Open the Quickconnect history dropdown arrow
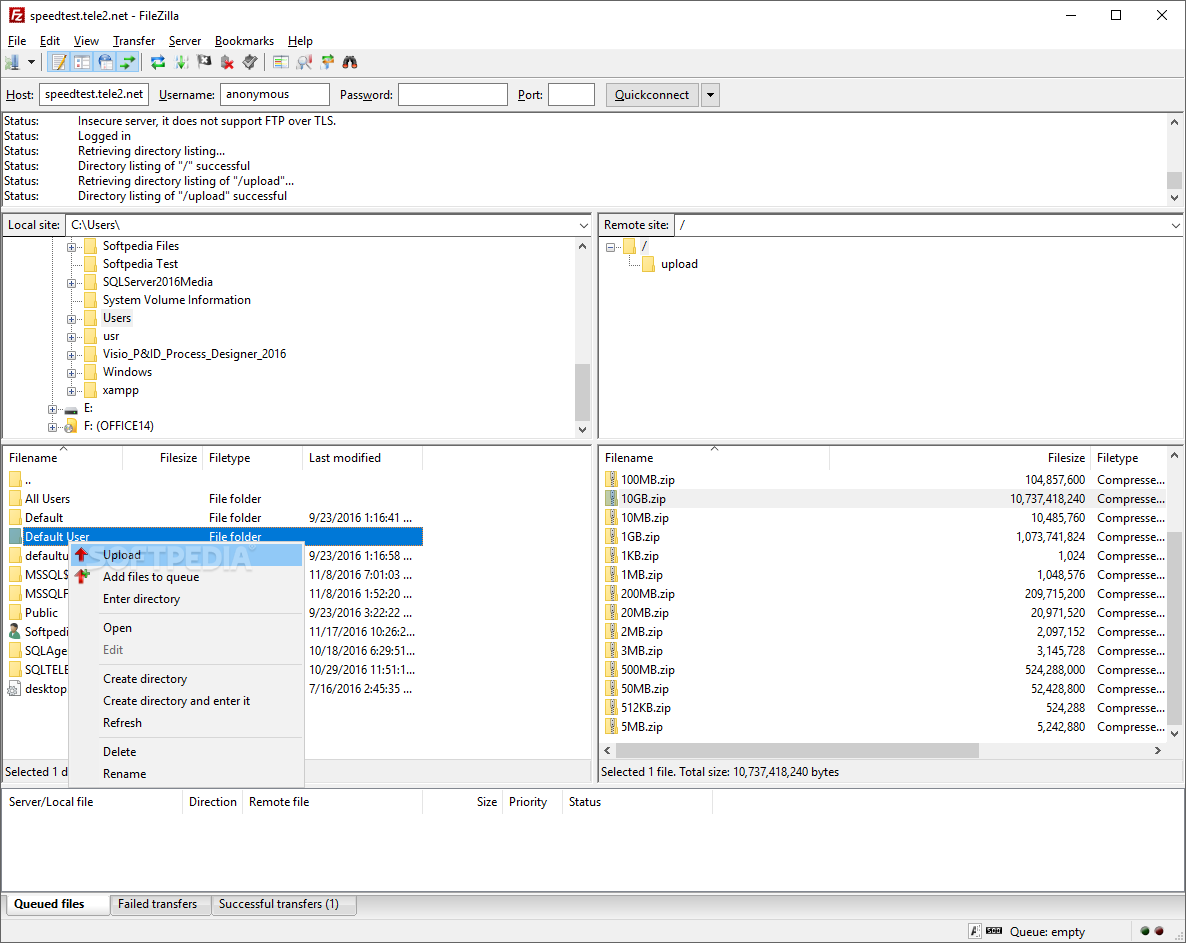The width and height of the screenshot is (1186, 943). click(x=710, y=95)
